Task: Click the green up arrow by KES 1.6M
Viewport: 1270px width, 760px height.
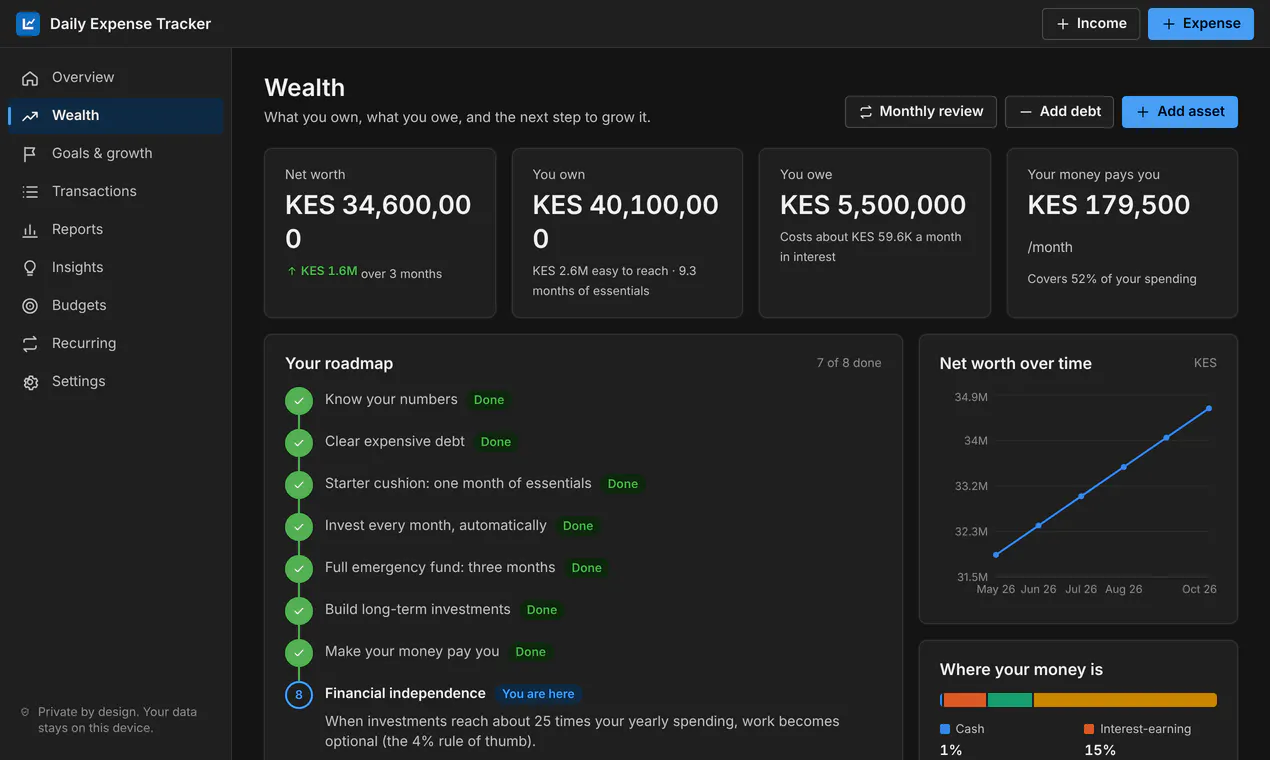Action: point(292,271)
